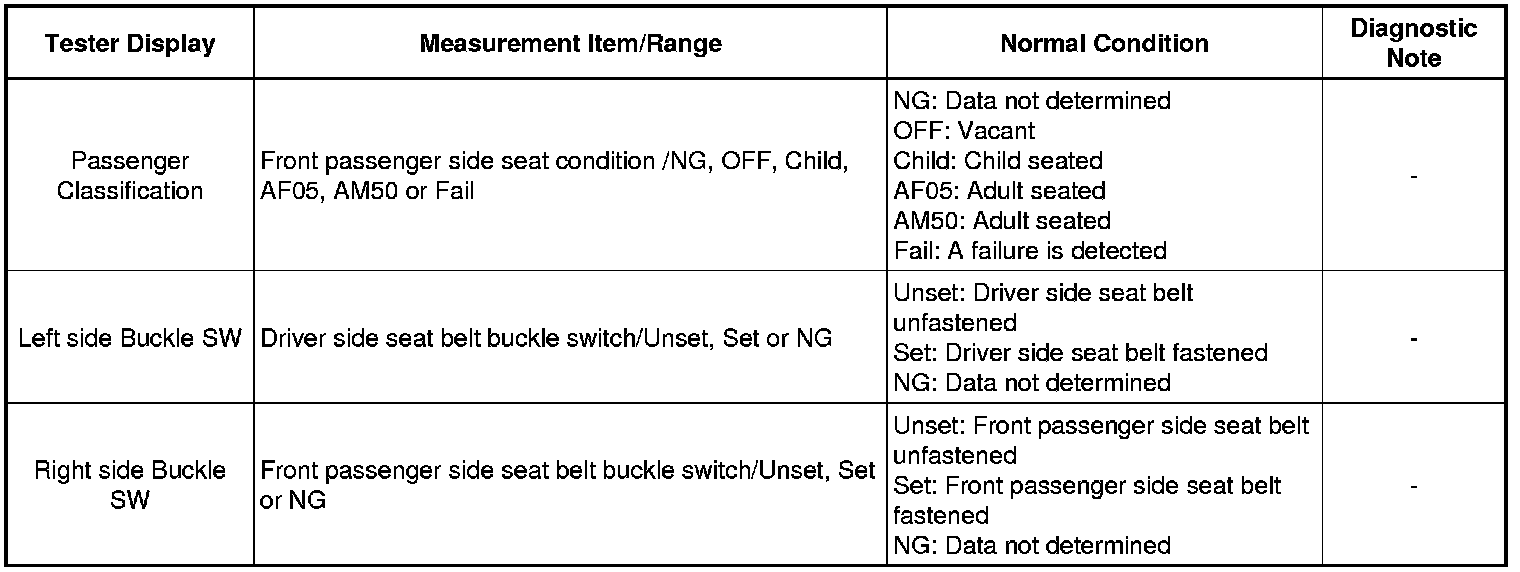This screenshot has width=1520, height=572.
Task: Click the Right side Buckle SW cell
Action: (x=130, y=485)
